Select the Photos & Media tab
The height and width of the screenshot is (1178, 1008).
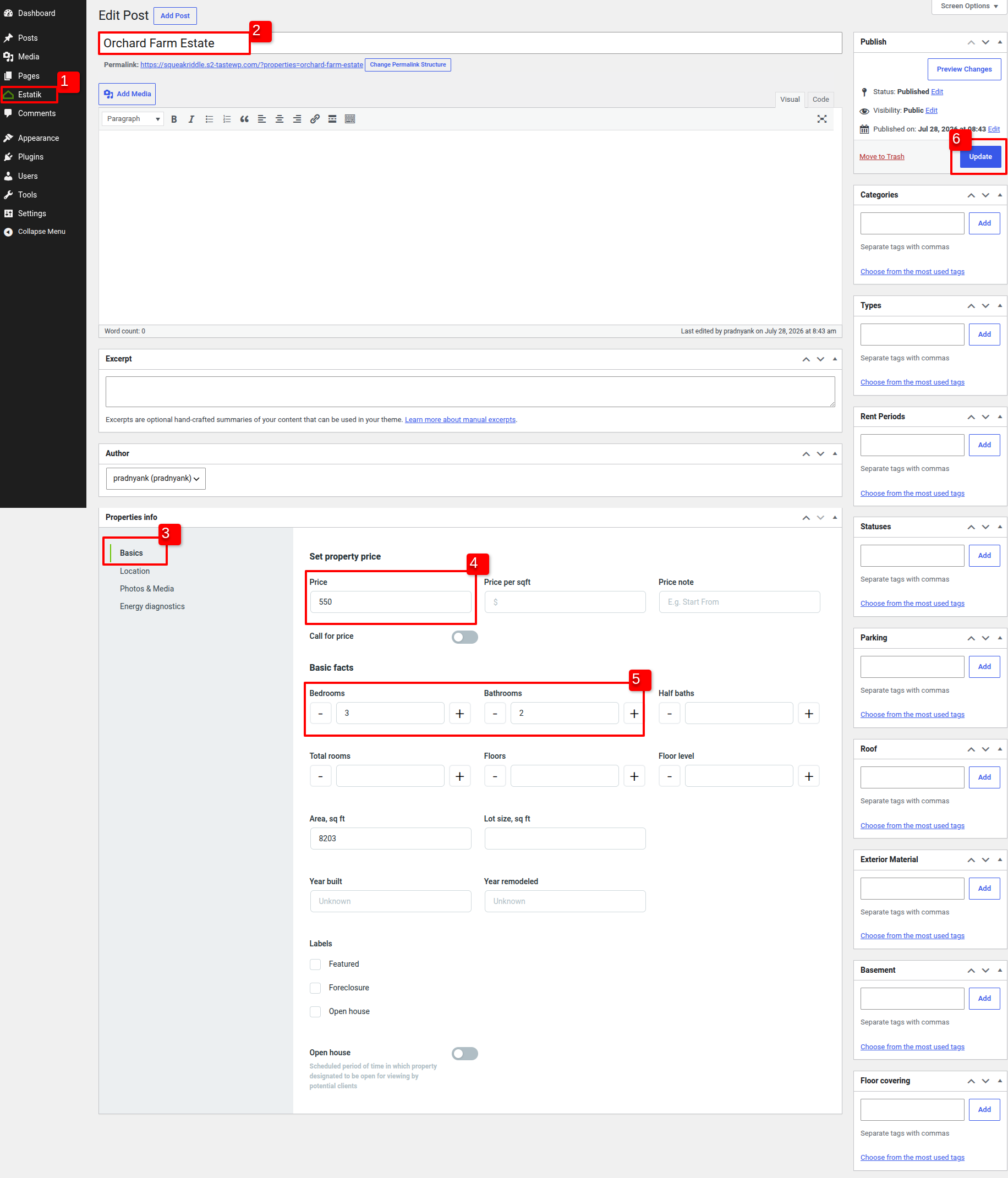click(147, 589)
